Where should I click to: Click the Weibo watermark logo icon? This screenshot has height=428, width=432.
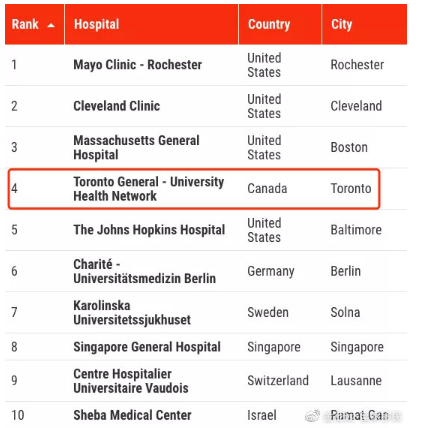pos(312,415)
